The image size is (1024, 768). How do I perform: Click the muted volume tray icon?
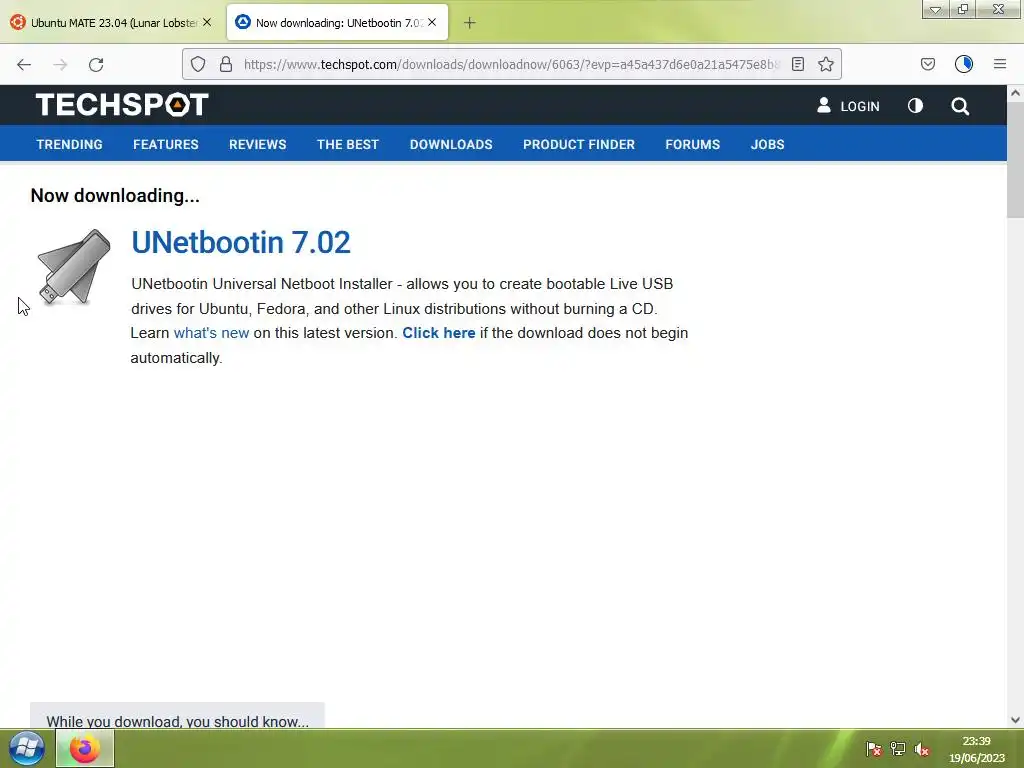[922, 749]
